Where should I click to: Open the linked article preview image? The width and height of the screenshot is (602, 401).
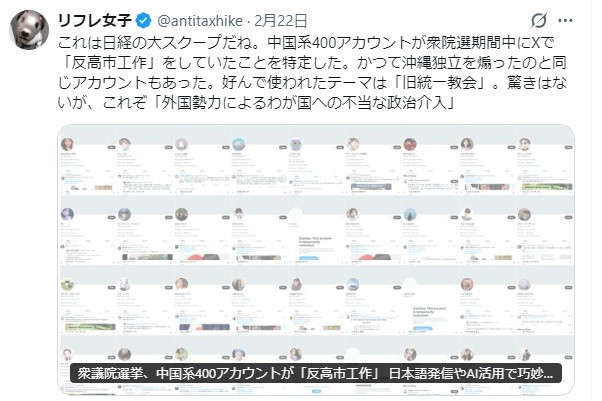tap(316, 260)
